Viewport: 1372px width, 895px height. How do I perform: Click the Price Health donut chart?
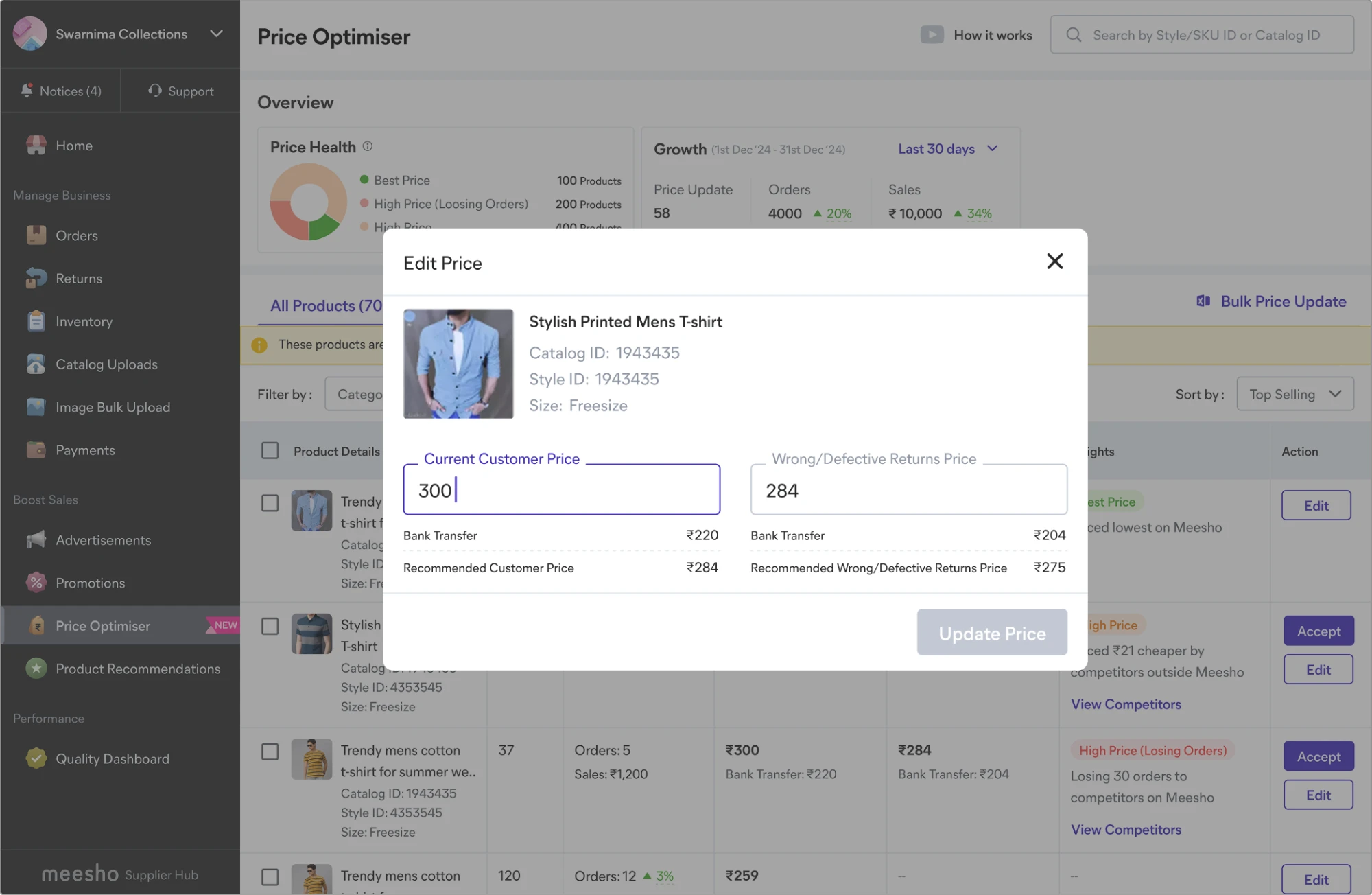point(308,202)
